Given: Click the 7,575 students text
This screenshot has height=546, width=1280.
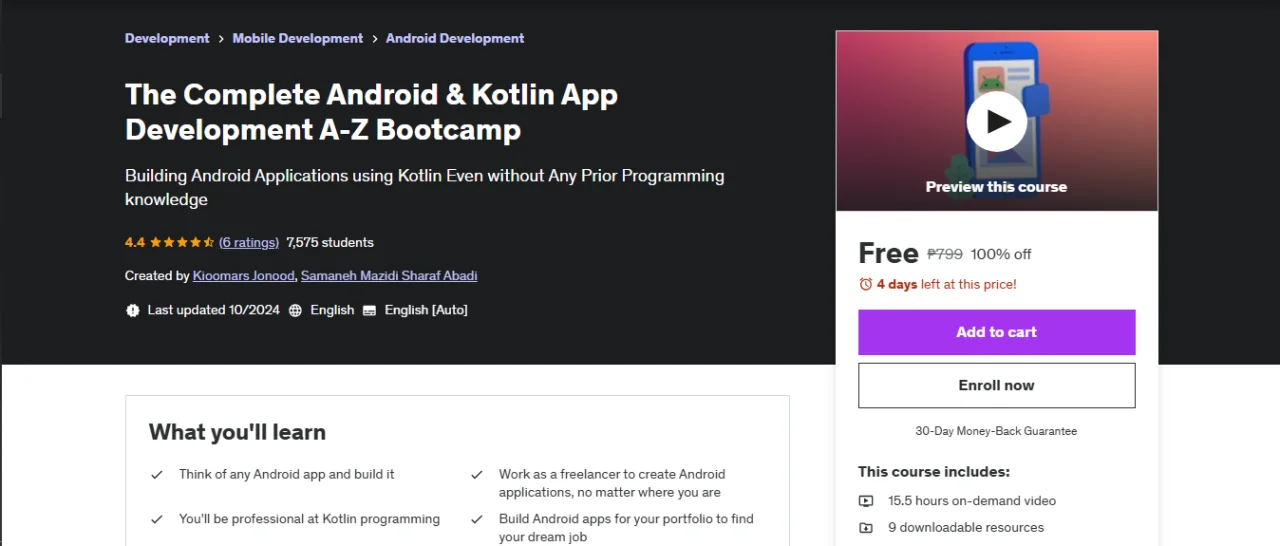Looking at the screenshot, I should coord(330,242).
